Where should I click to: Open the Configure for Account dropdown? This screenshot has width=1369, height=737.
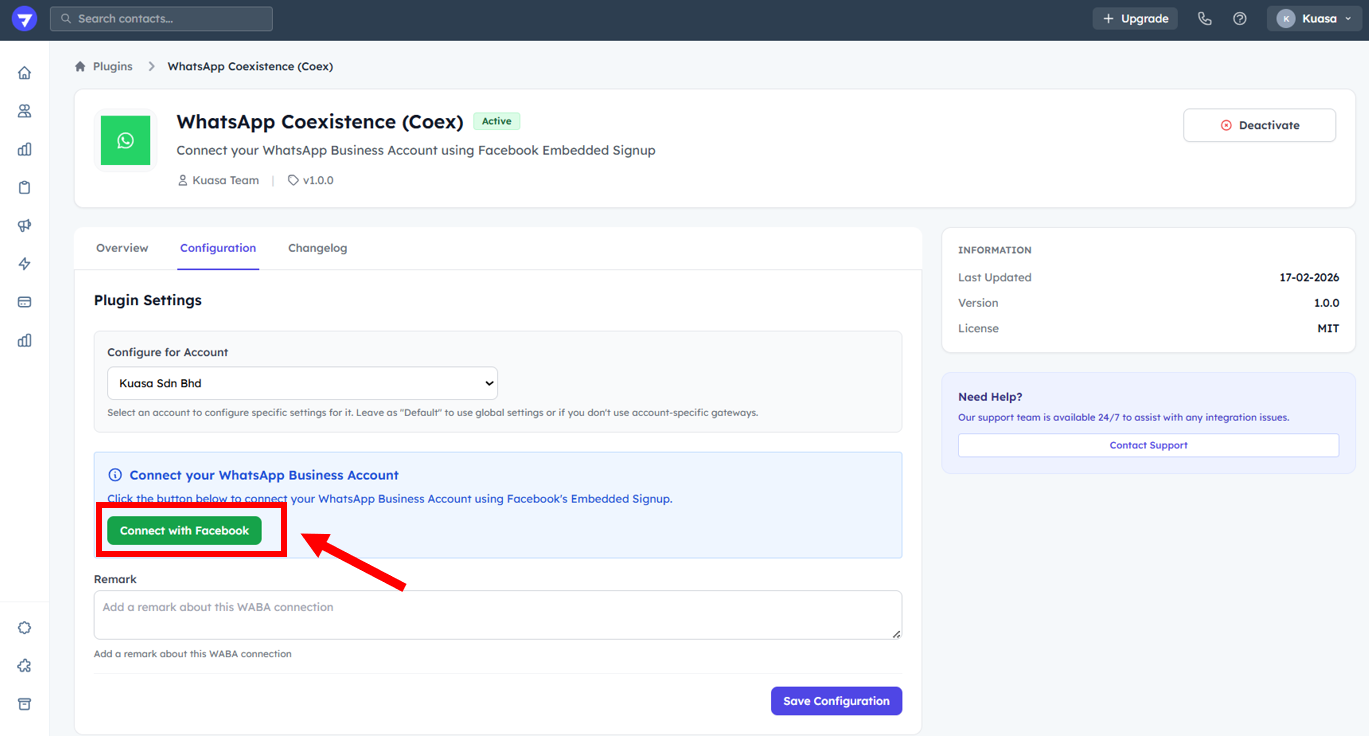tap(302, 383)
